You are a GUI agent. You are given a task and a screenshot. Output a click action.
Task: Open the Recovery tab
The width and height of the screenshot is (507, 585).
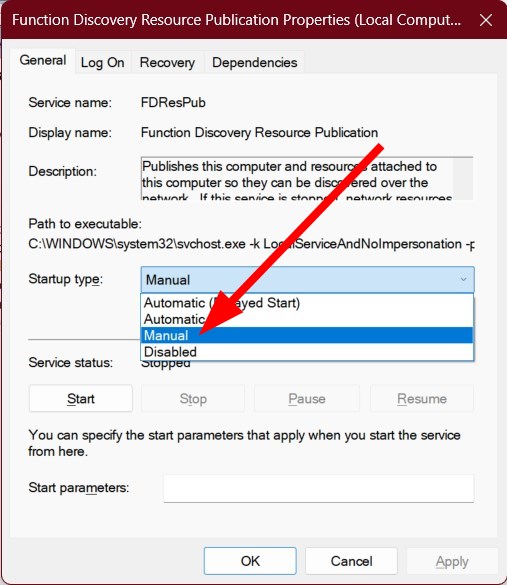coord(167,62)
